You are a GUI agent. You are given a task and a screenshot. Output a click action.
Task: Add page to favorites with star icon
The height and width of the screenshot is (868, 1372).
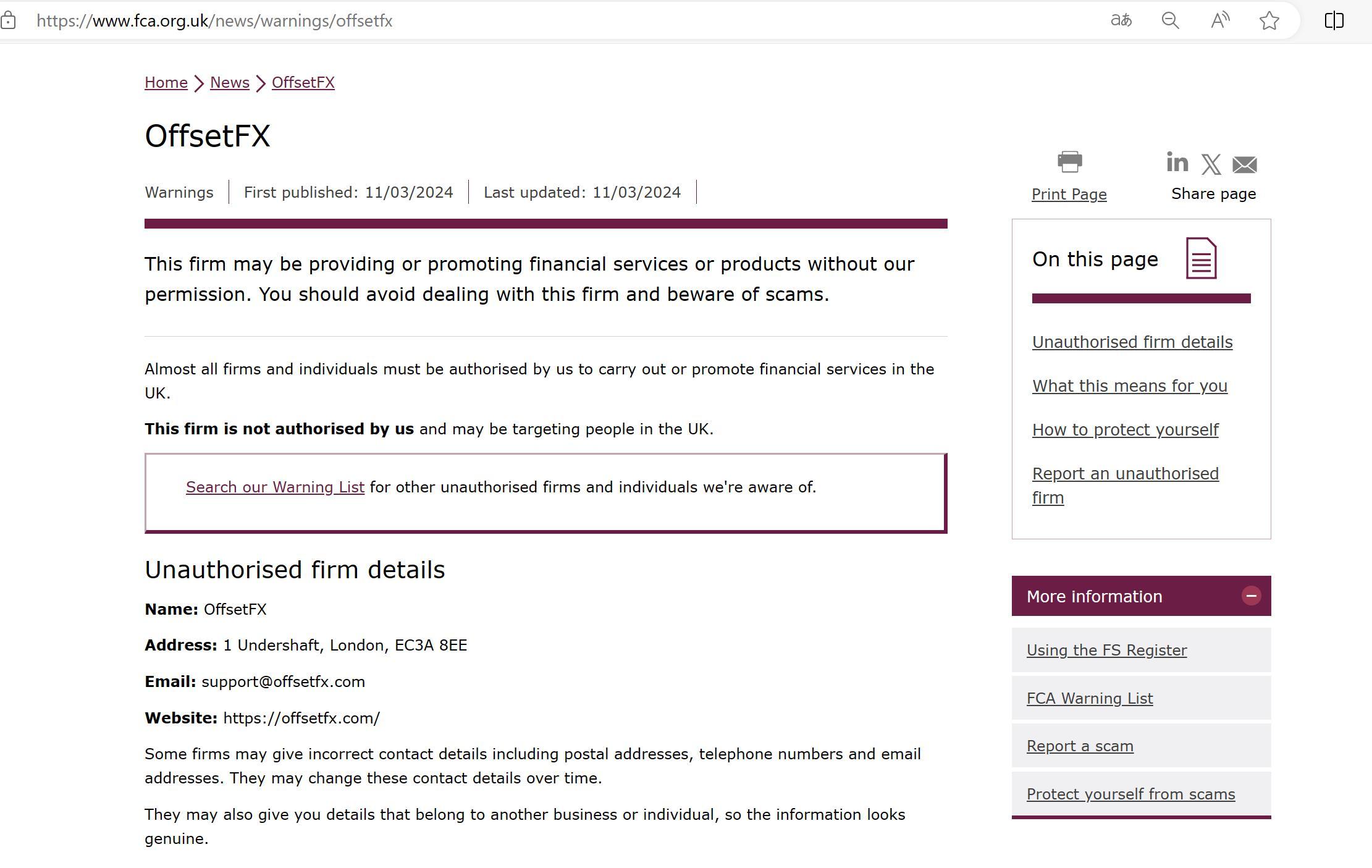pyautogui.click(x=1269, y=20)
